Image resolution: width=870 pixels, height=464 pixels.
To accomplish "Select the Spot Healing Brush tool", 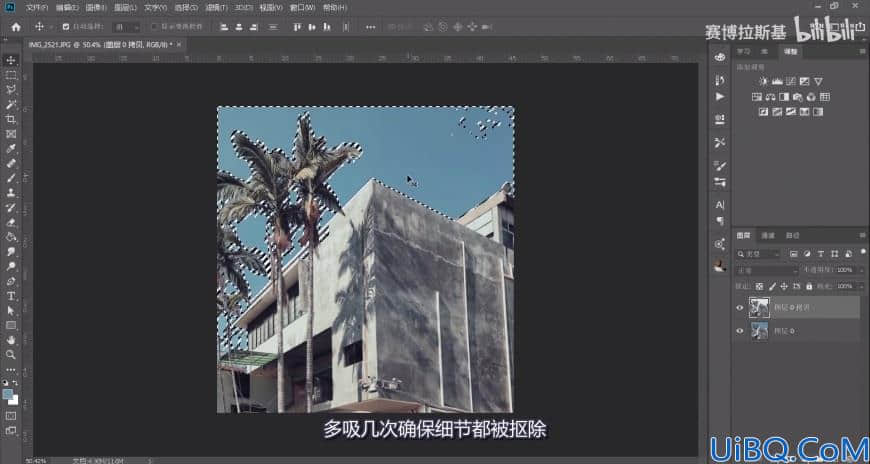I will coord(11,163).
